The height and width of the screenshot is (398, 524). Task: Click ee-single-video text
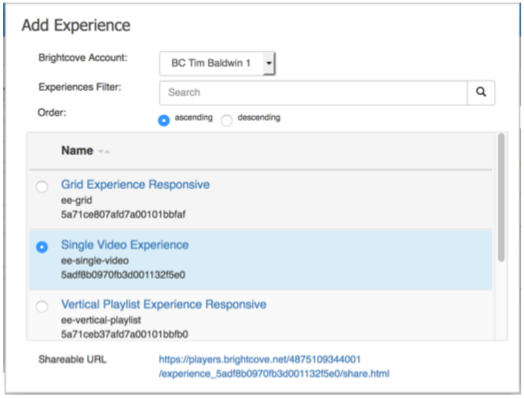(95, 261)
